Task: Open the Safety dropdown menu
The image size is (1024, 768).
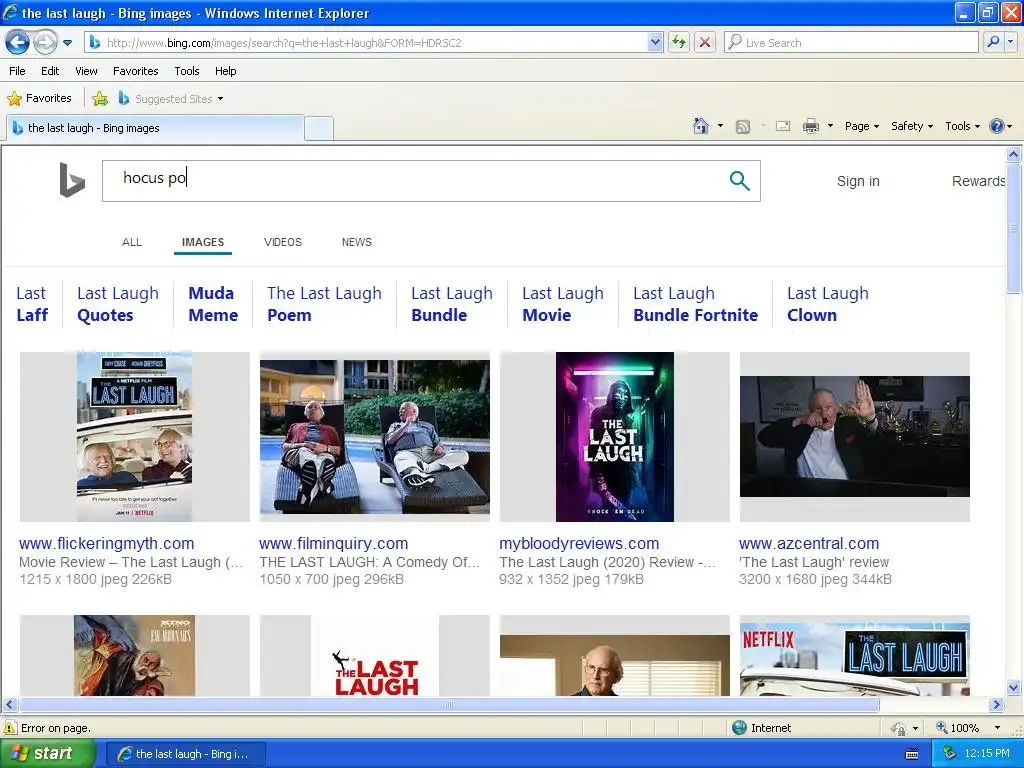Action: pyautogui.click(x=912, y=126)
